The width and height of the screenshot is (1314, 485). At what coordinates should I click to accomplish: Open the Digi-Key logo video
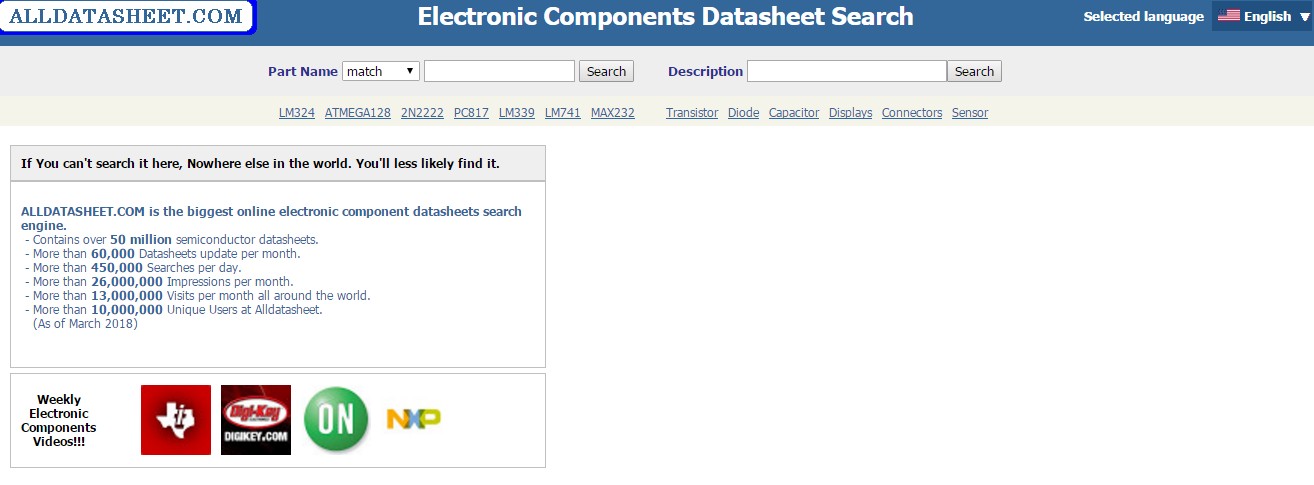(x=256, y=420)
